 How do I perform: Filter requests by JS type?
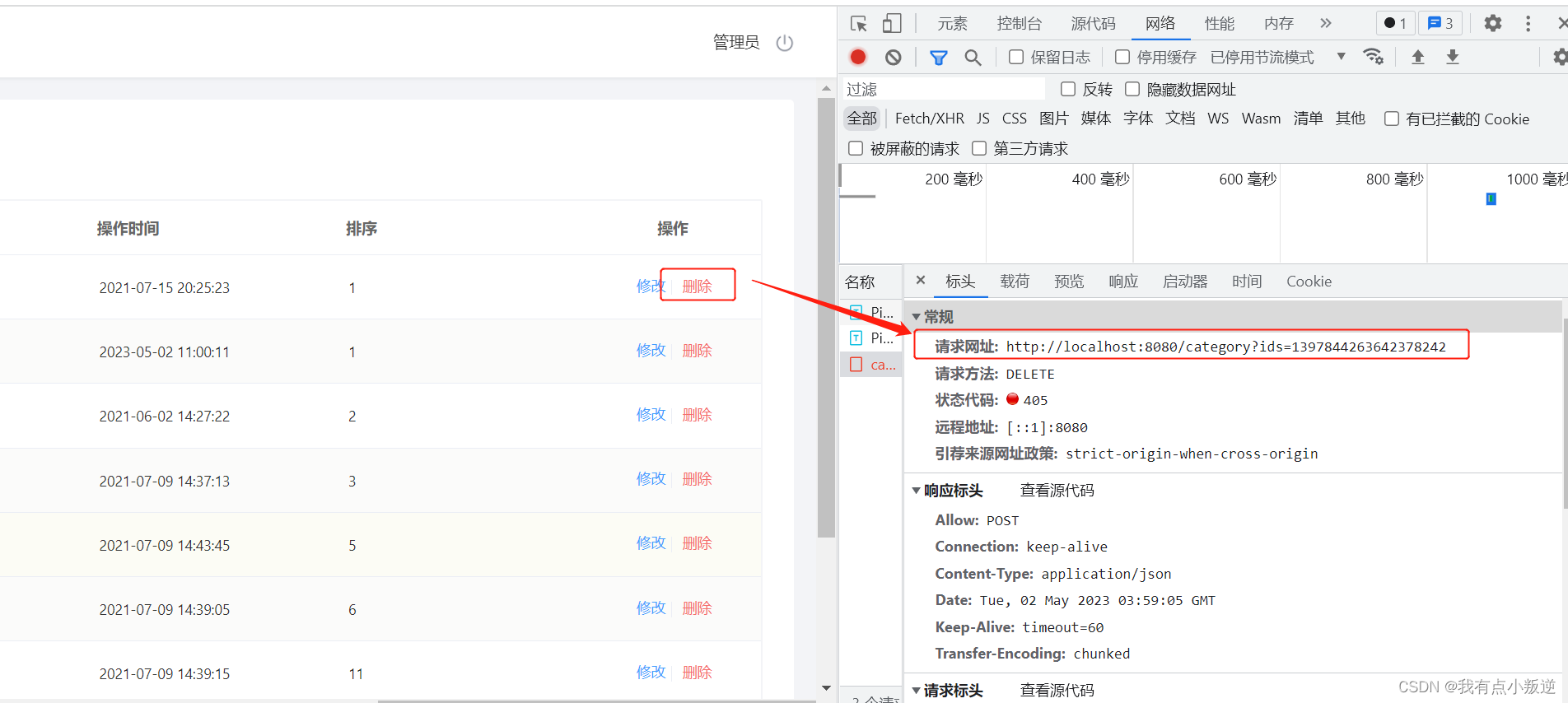(x=983, y=119)
